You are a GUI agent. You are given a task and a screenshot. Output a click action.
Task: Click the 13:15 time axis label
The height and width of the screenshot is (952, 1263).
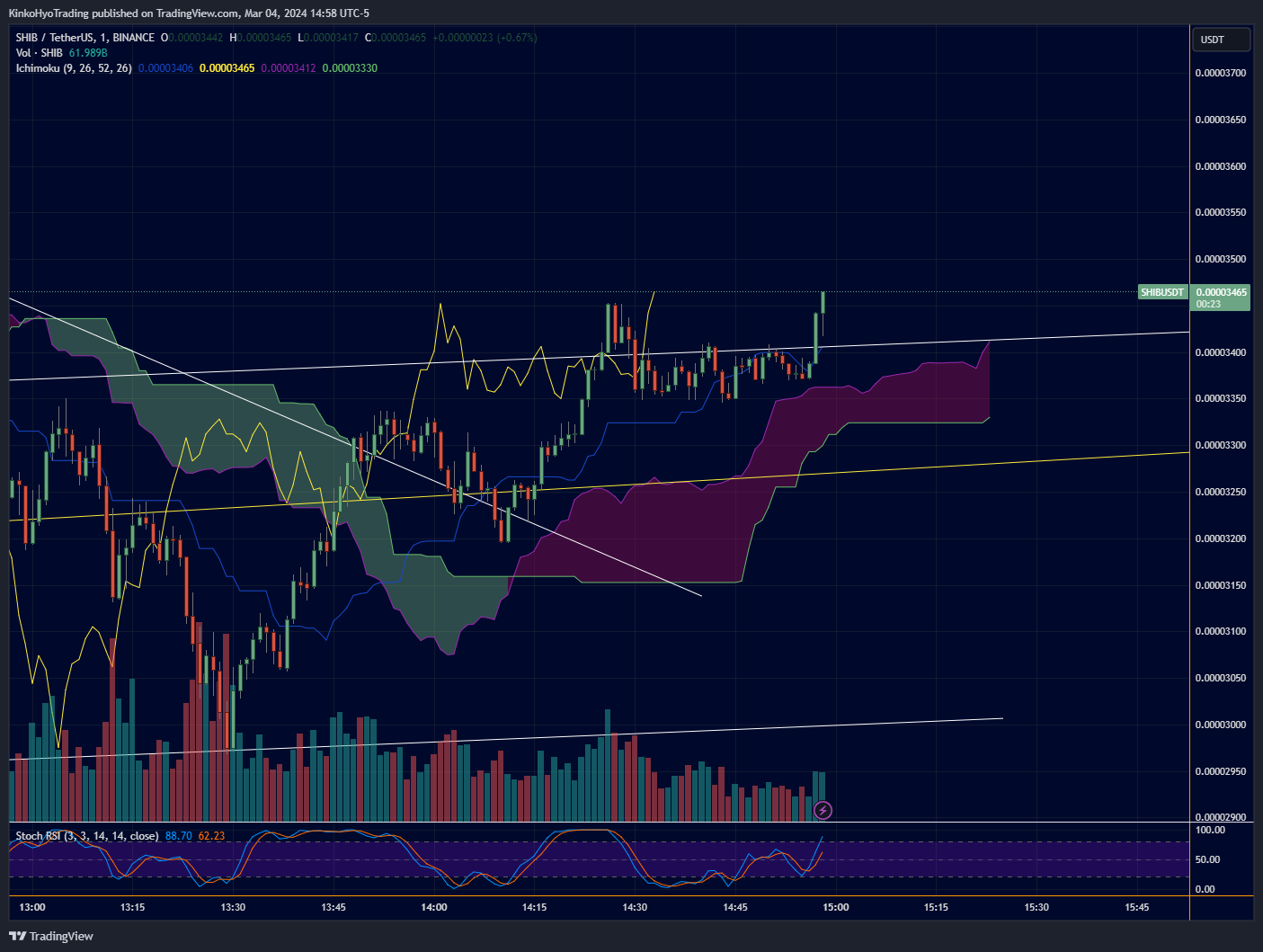coord(132,907)
